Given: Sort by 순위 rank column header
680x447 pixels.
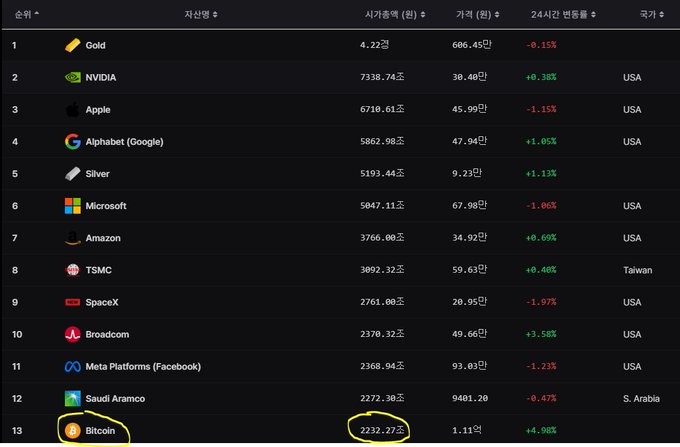Looking at the screenshot, I should point(27,14).
